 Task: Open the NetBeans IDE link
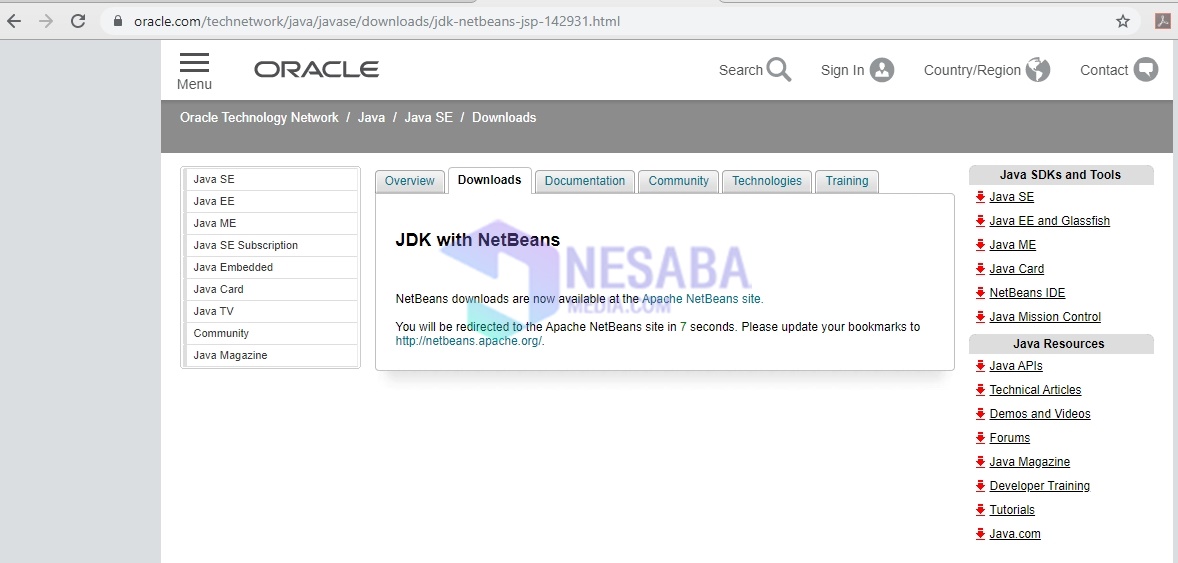[1027, 293]
